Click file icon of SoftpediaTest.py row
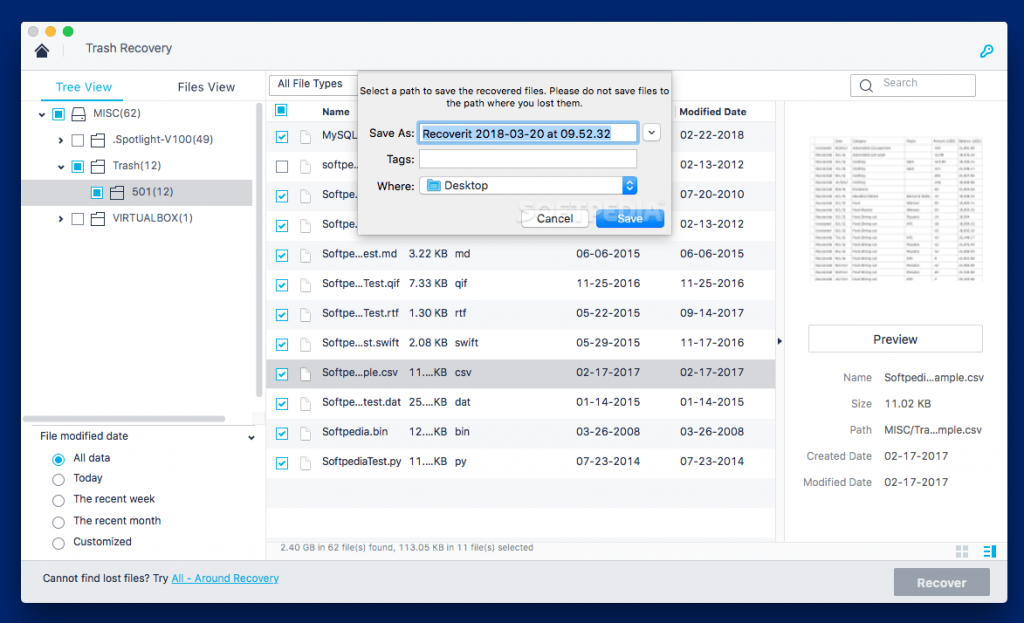 click(305, 462)
